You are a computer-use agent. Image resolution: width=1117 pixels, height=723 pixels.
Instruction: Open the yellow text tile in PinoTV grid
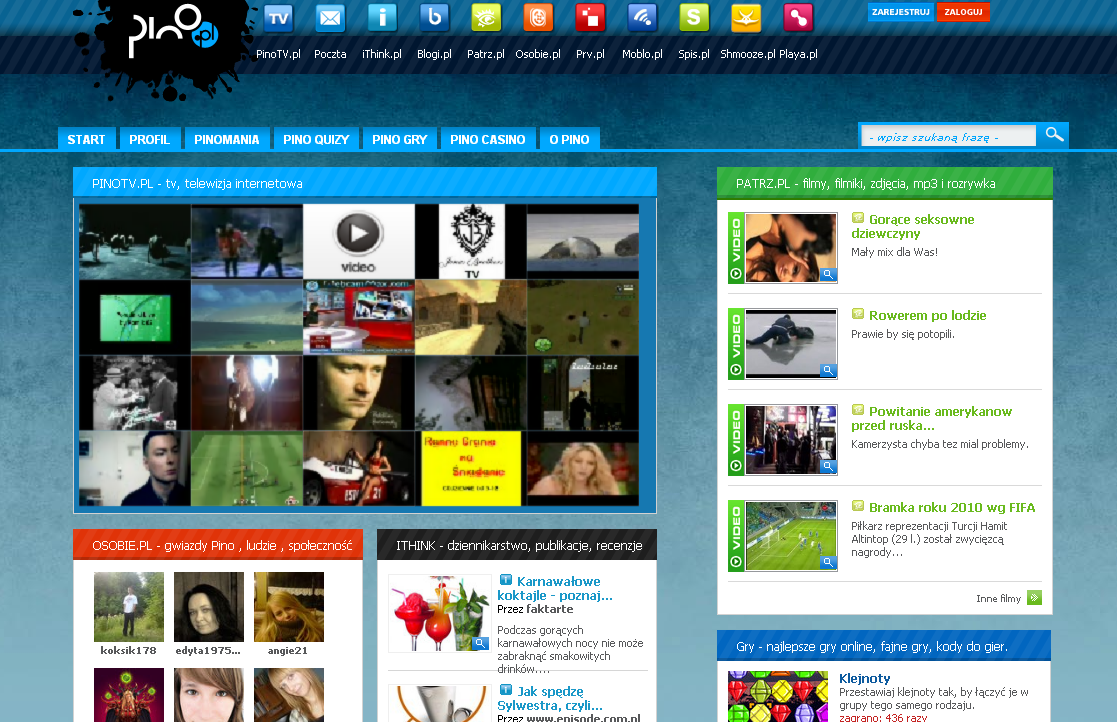coord(471,469)
